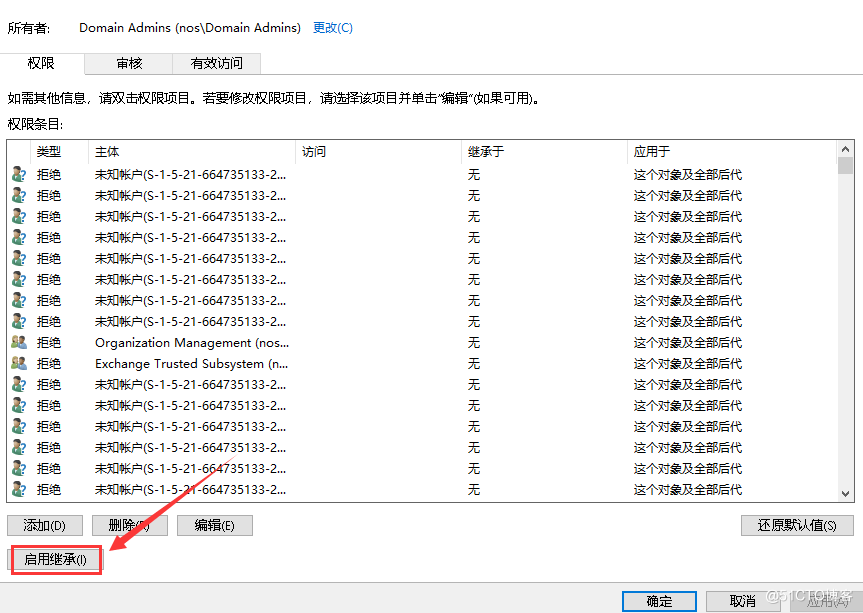Click the 更改(C) owner link
The width and height of the screenshot is (863, 613).
(x=332, y=28)
